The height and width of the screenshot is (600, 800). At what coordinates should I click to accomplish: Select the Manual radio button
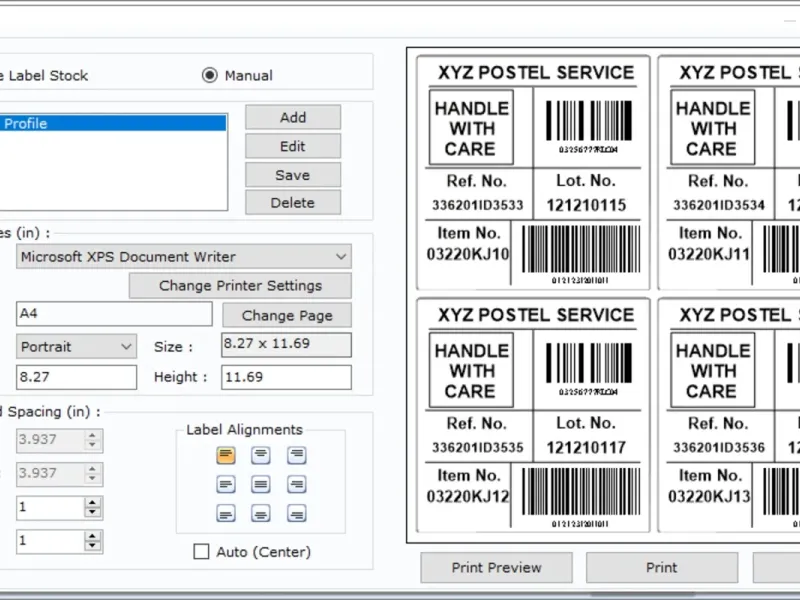(209, 76)
